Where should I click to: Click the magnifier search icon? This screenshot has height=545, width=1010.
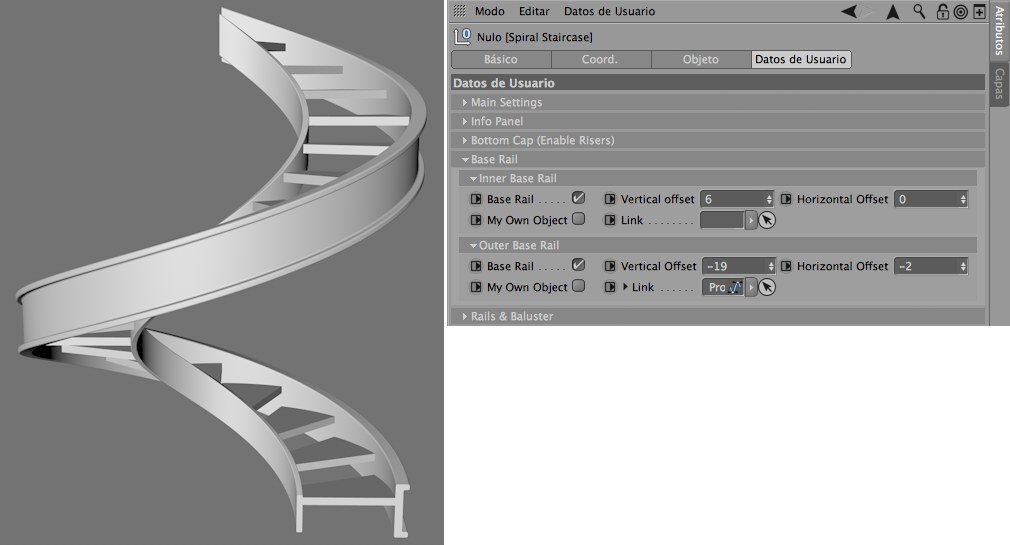919,12
